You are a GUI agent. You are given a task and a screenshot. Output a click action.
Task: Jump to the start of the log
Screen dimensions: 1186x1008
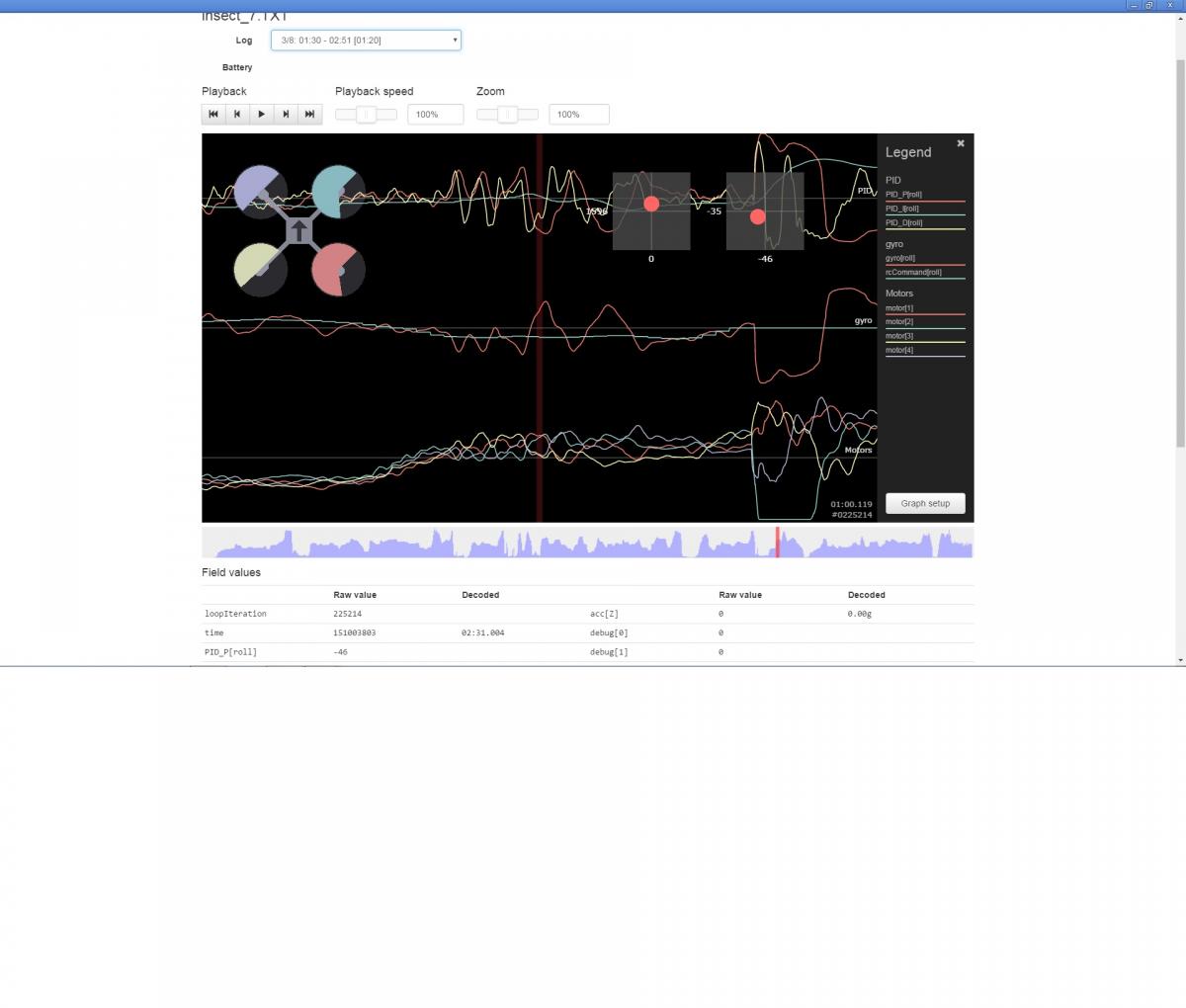pyautogui.click(x=213, y=114)
